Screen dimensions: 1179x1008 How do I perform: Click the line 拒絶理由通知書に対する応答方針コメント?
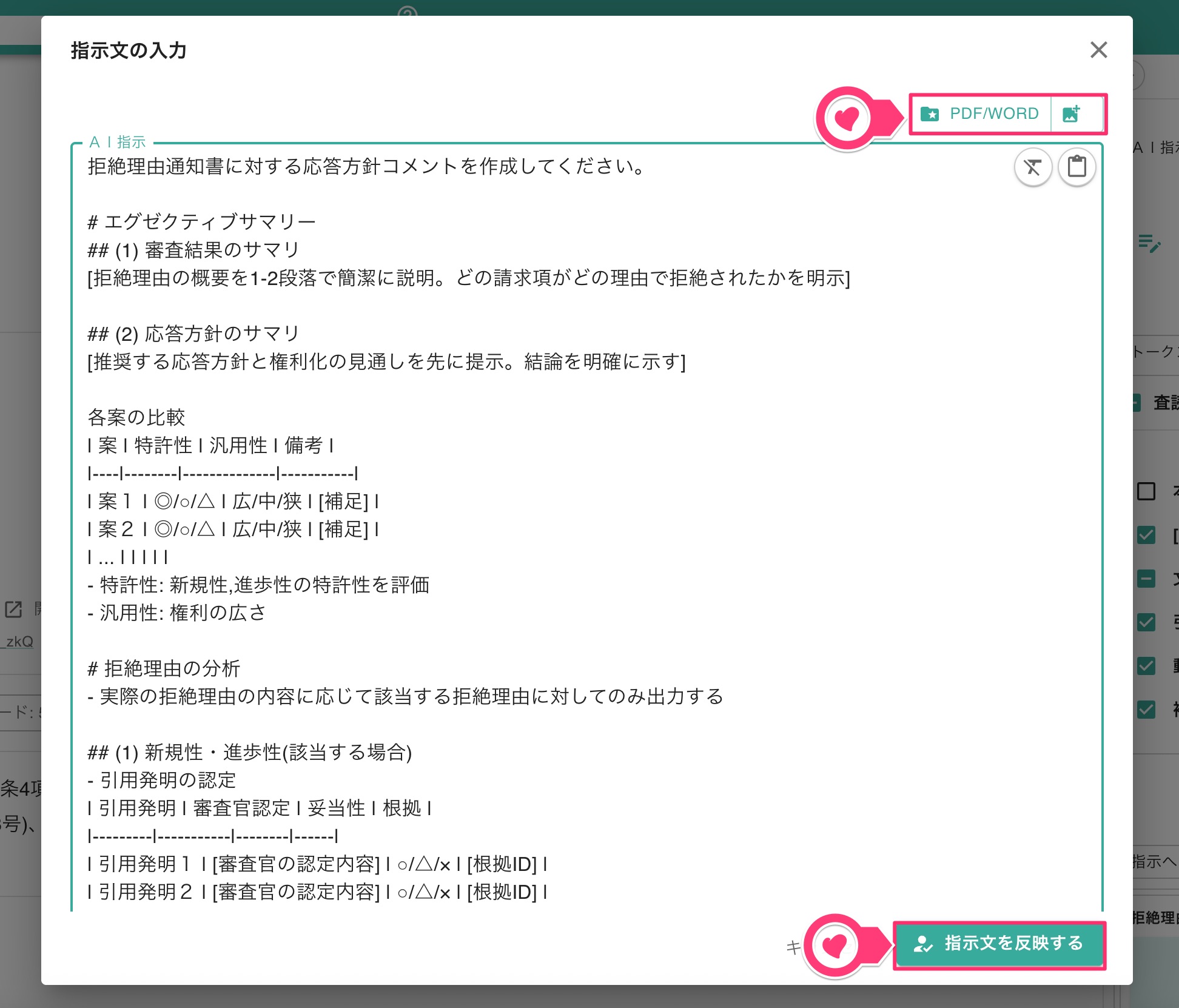point(368,166)
